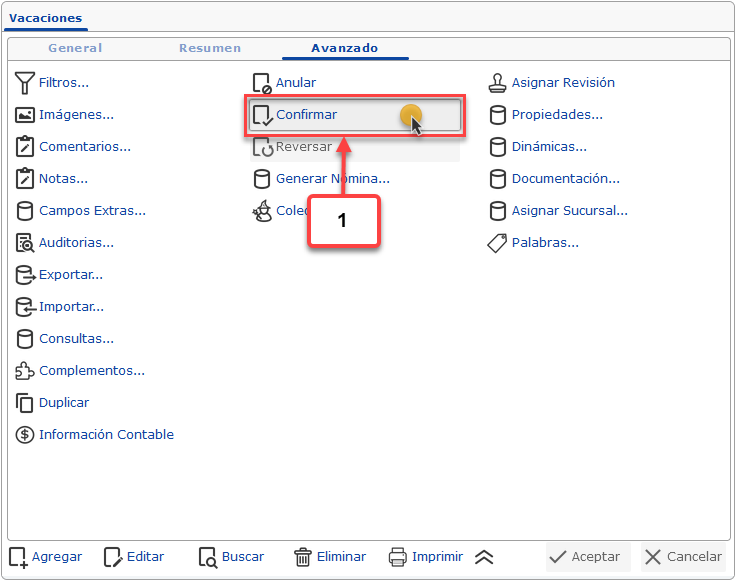Image resolution: width=736 pixels, height=581 pixels.
Task: Open Generar Nómina... option
Action: coord(333,178)
